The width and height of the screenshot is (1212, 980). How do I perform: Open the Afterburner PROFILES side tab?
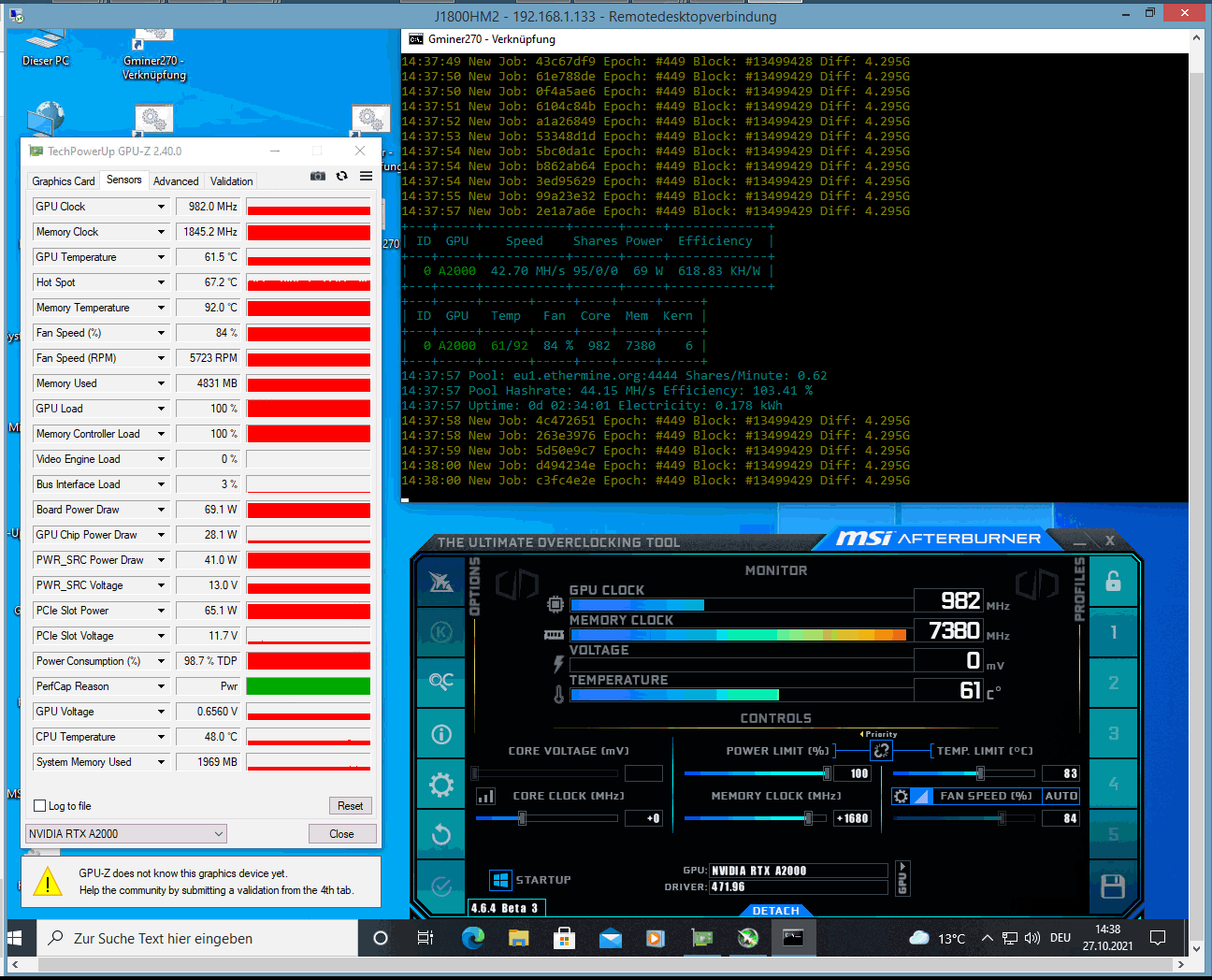click(x=1080, y=589)
